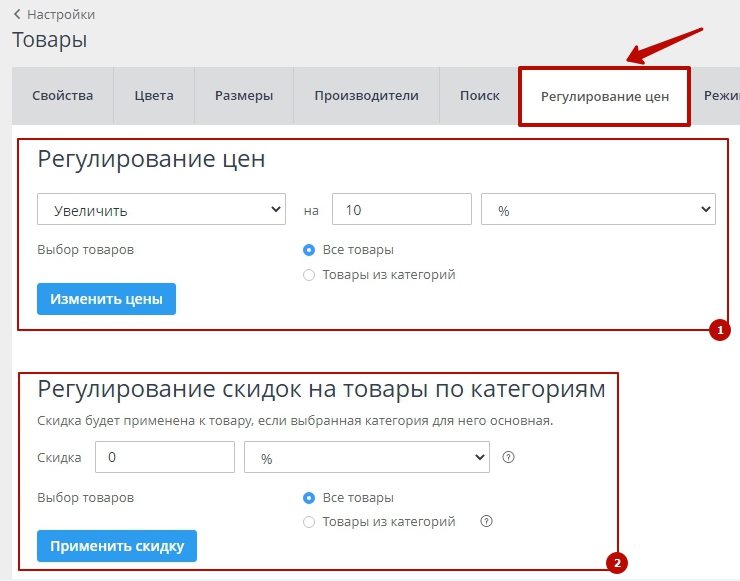Select Все товары for price adjustment

tap(309, 250)
